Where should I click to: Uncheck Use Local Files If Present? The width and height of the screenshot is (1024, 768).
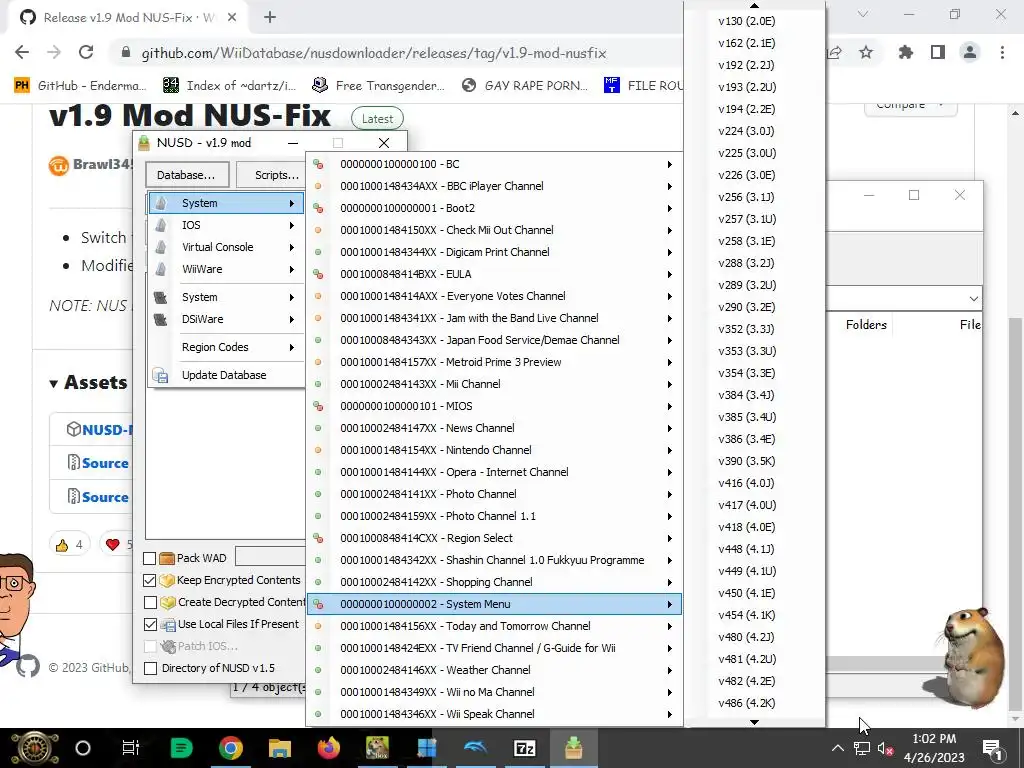pos(150,624)
